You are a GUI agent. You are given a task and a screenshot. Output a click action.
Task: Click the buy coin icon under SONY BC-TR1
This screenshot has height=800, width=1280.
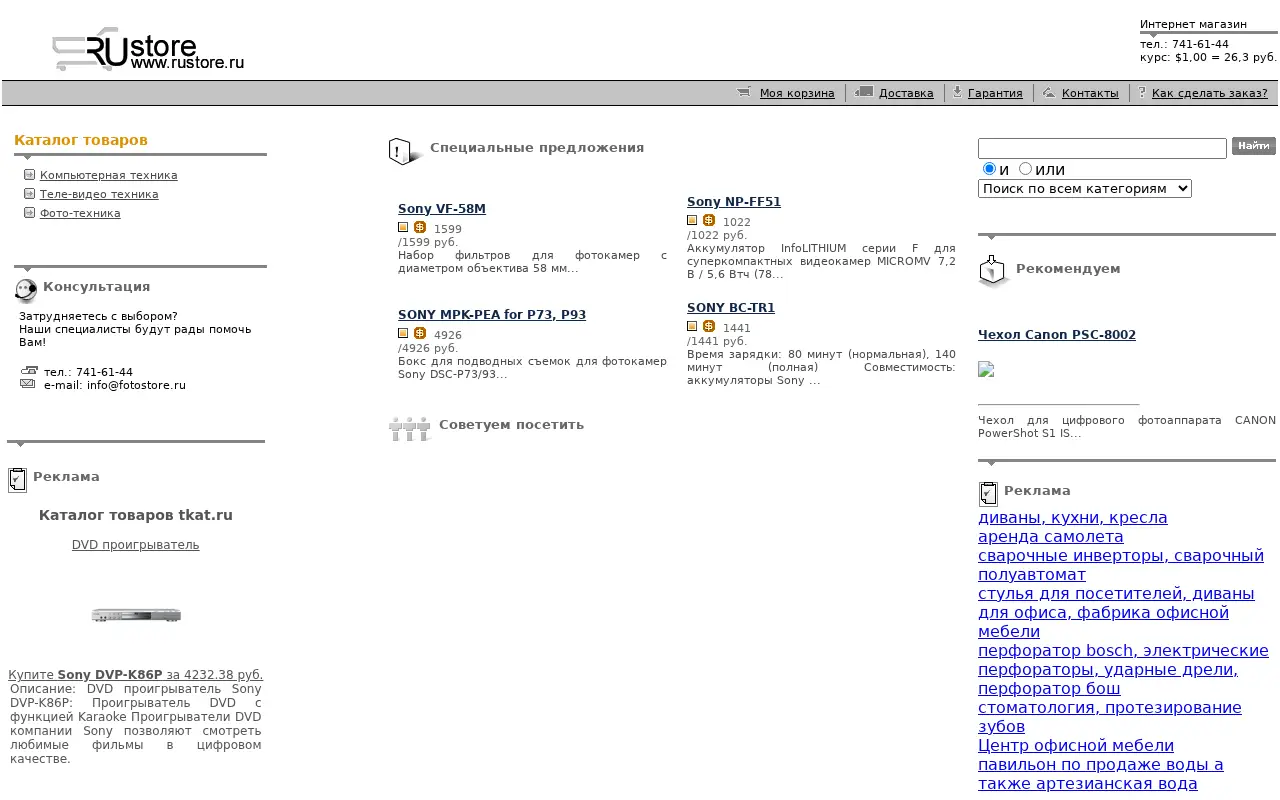point(709,326)
